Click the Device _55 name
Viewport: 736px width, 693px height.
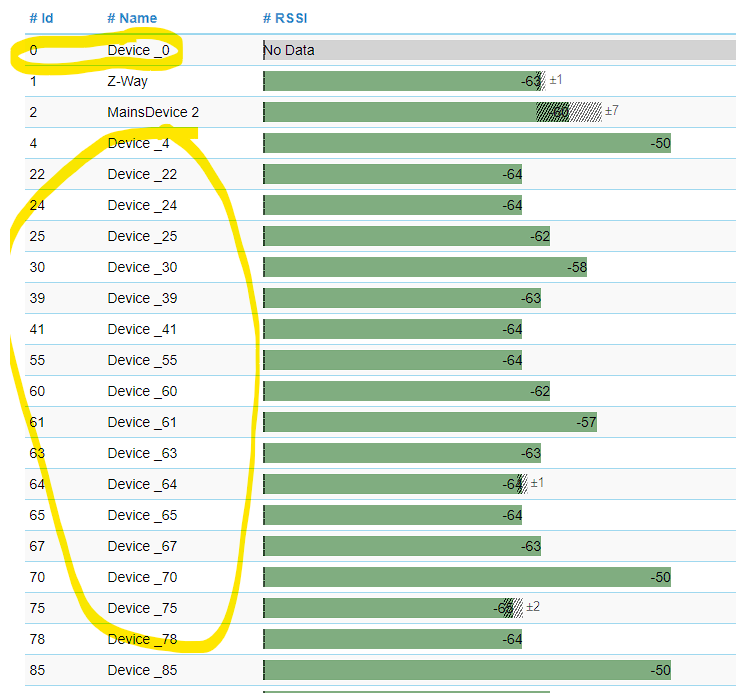click(142, 360)
